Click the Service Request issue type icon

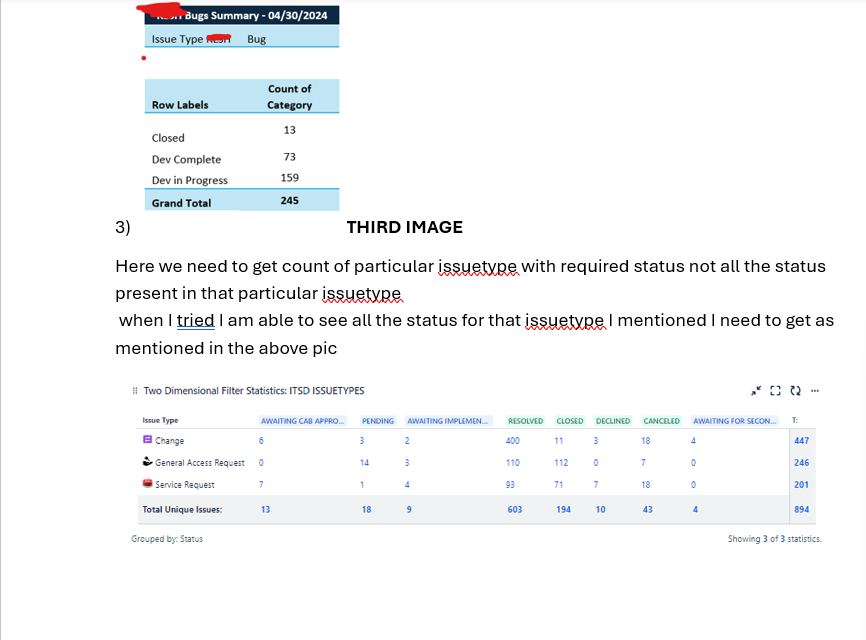pos(145,484)
